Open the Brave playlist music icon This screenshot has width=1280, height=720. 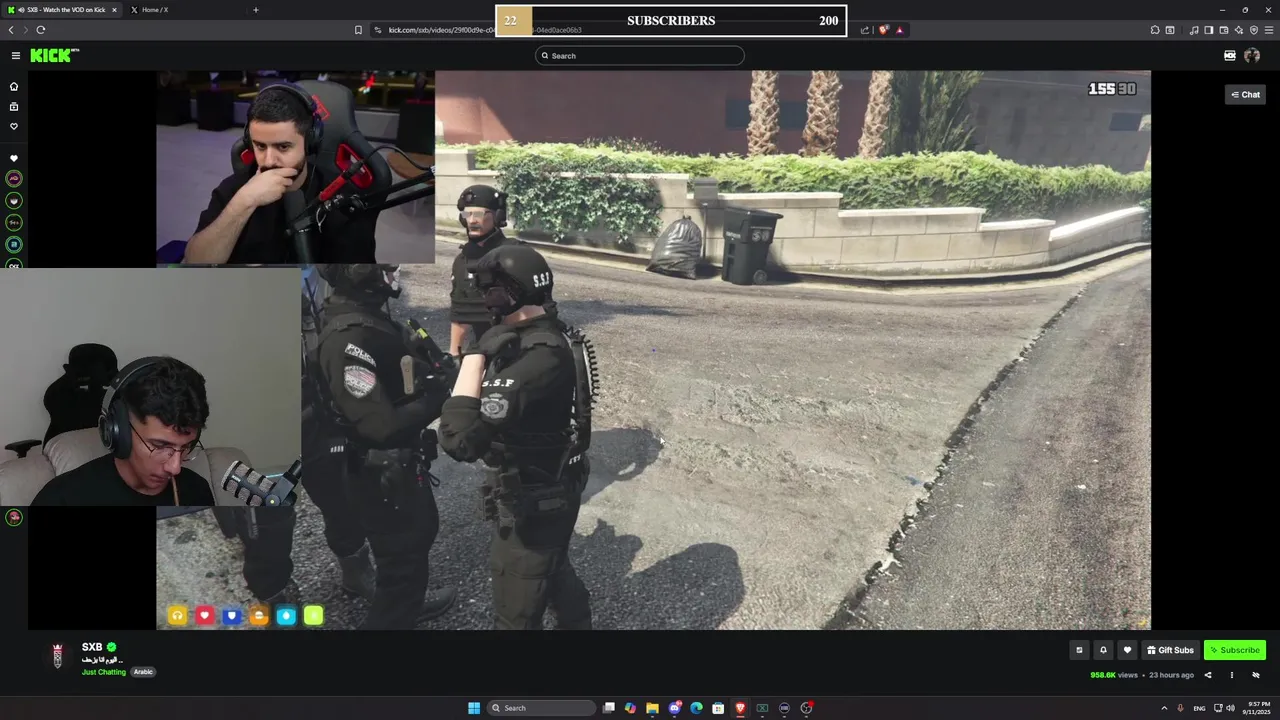1194,30
